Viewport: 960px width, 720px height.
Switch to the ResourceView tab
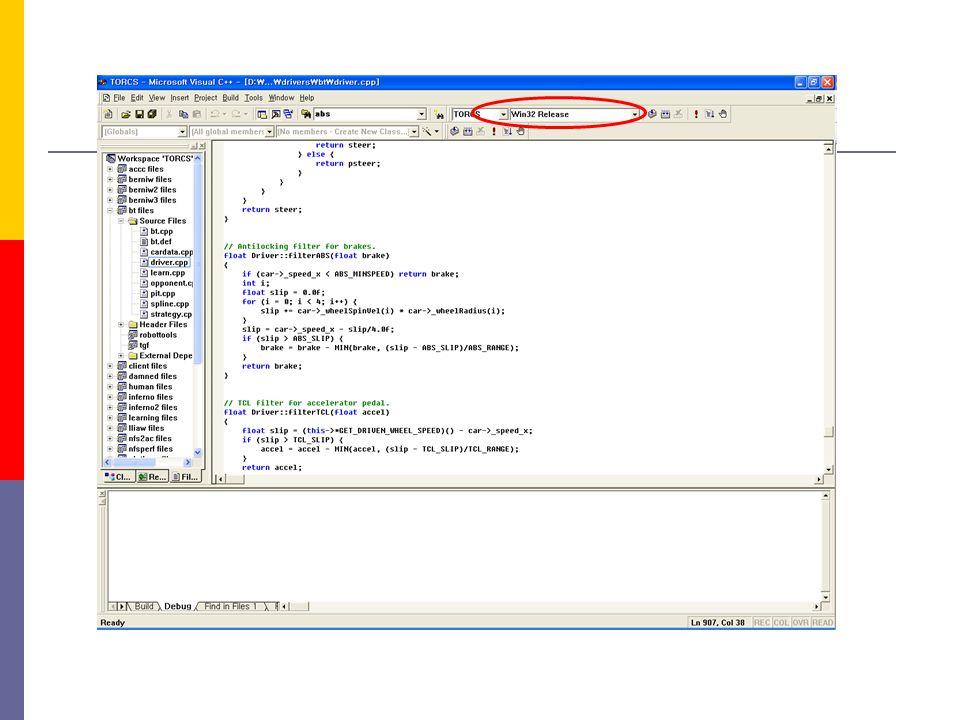click(x=152, y=476)
